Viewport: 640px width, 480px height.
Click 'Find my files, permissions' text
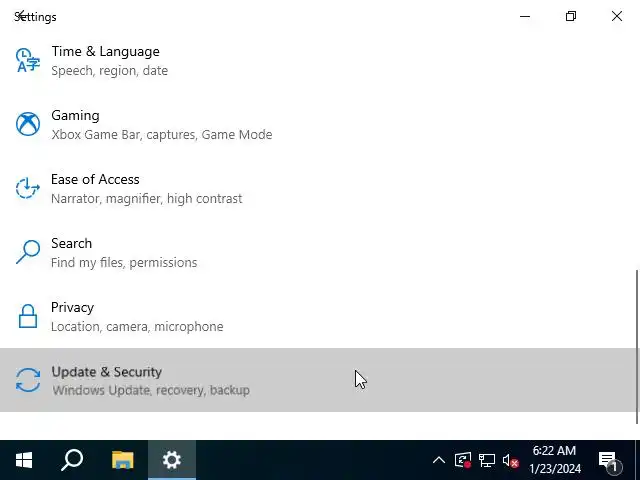(x=124, y=262)
